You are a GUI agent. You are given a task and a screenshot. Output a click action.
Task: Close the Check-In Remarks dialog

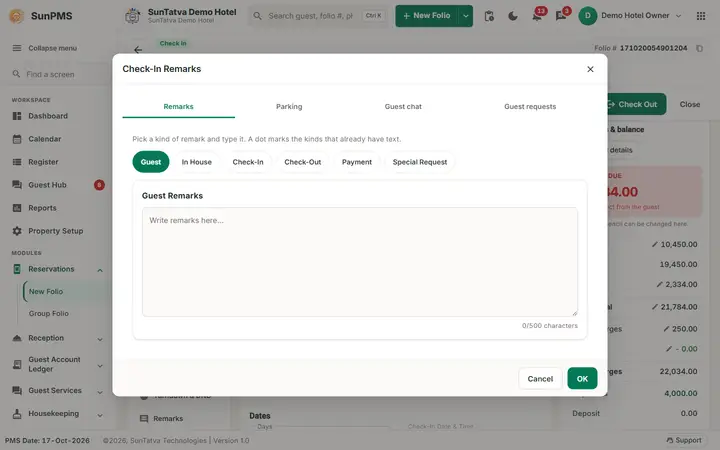(x=590, y=69)
